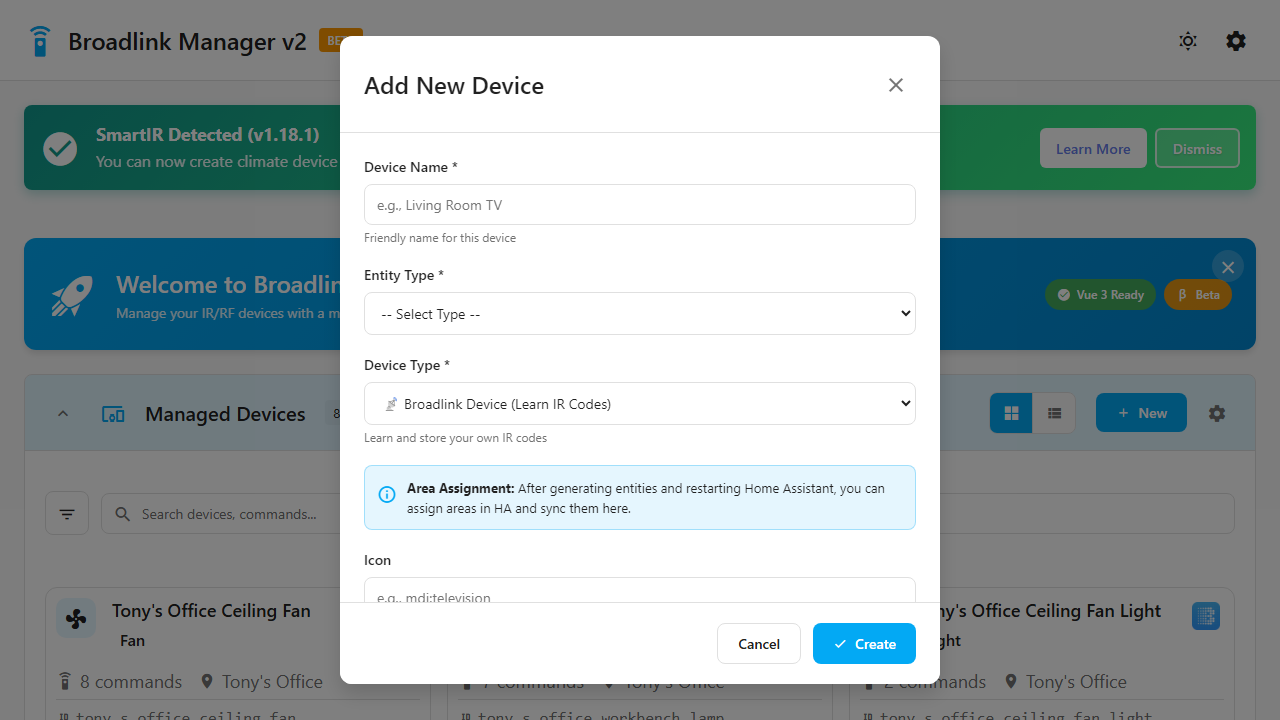Viewport: 1280px width, 720px height.
Task: Dismiss the SmartIR banner
Action: click(x=1197, y=148)
